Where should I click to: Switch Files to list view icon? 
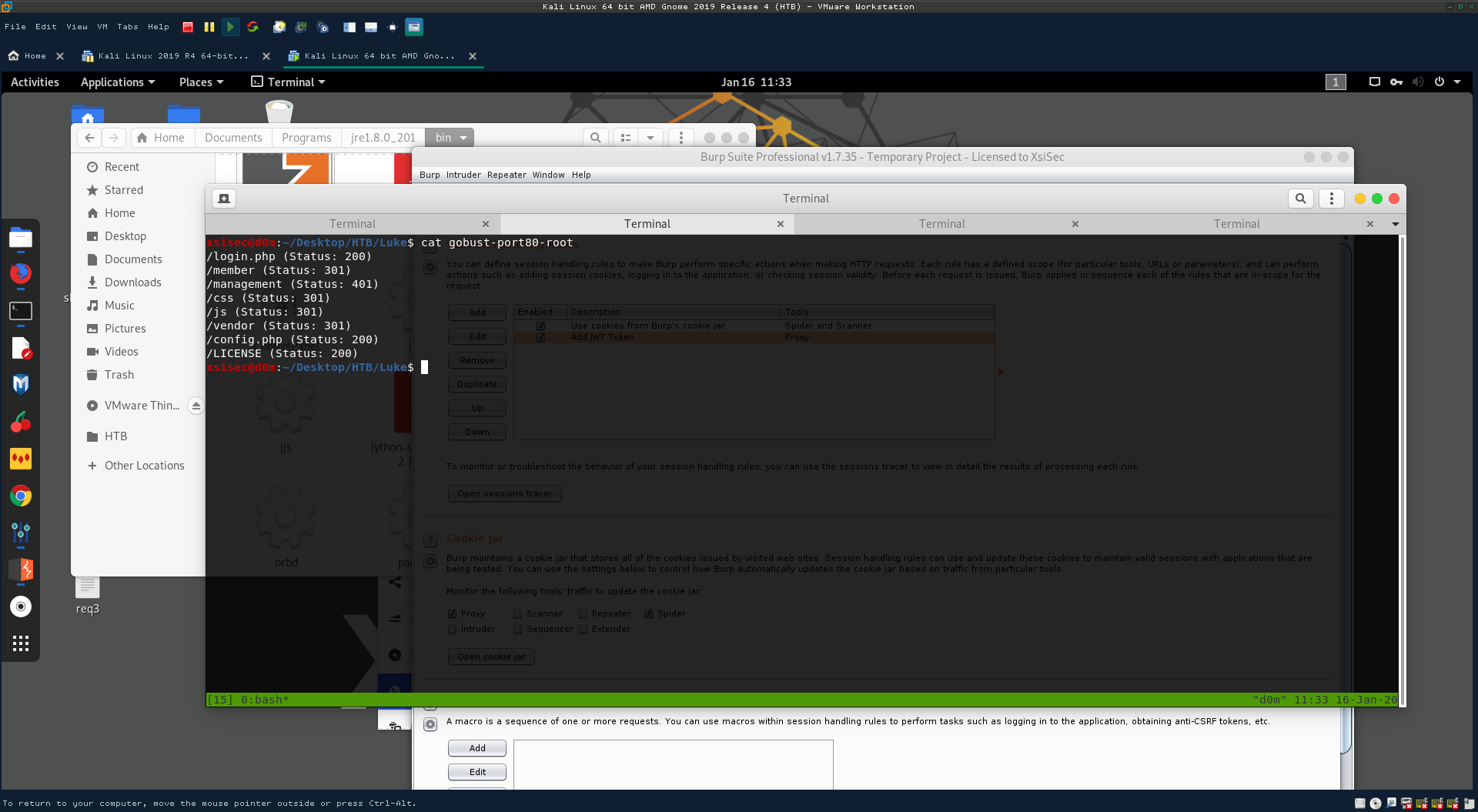[x=626, y=138]
